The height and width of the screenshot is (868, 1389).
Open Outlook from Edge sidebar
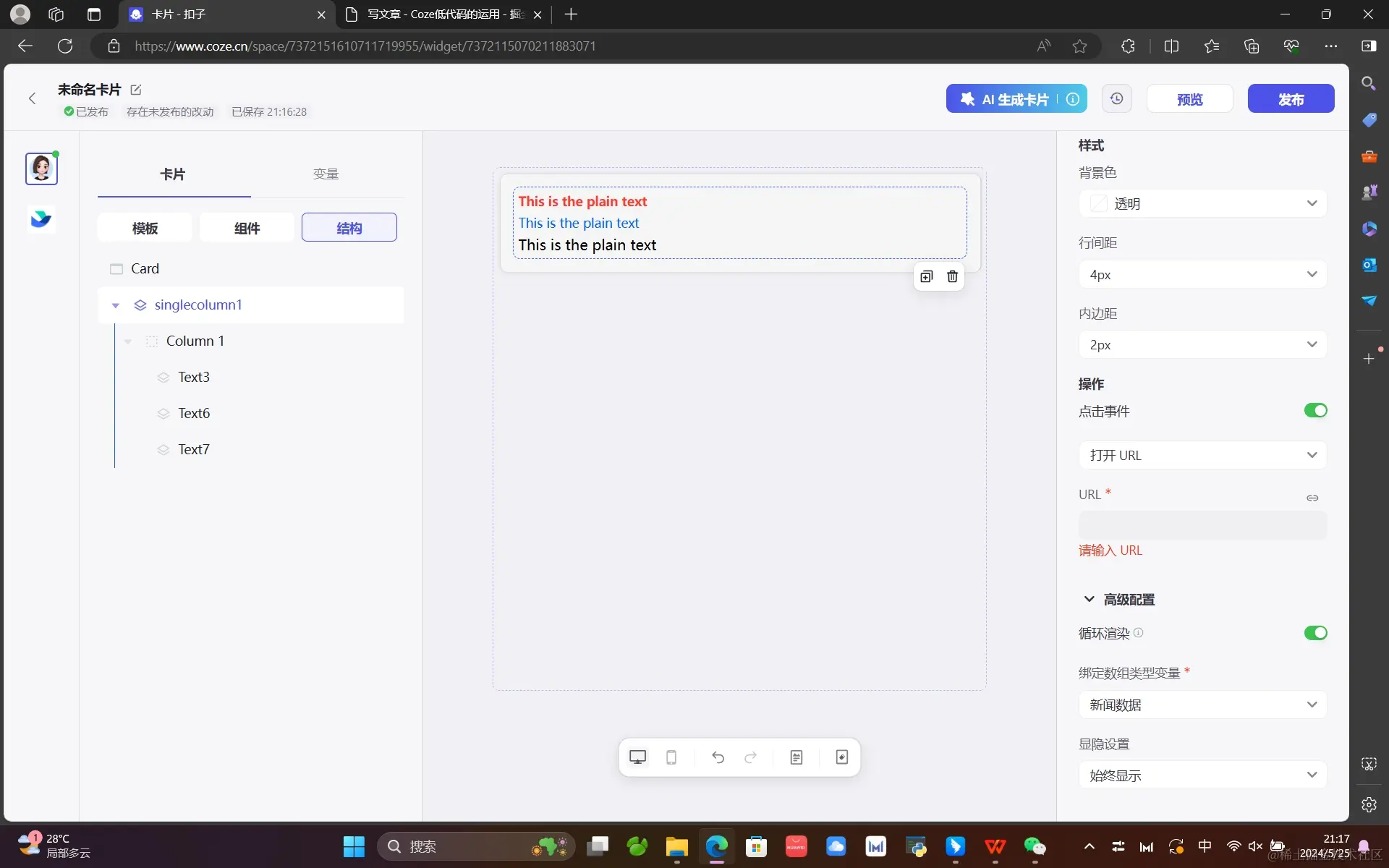pyautogui.click(x=1369, y=265)
